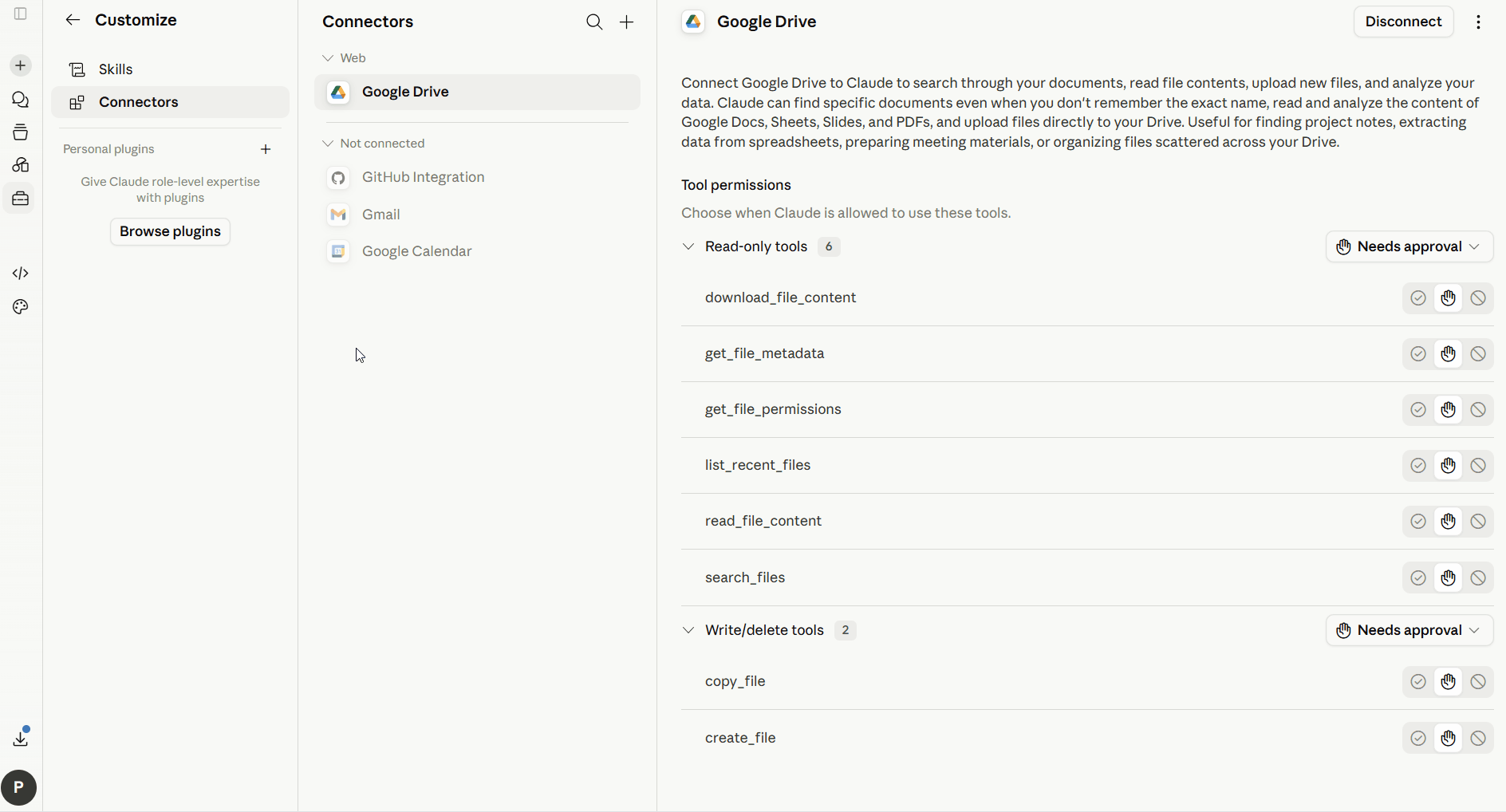This screenshot has width=1506, height=812.
Task: Open Write/delete tools Needs approval dropdown
Action: point(1409,630)
